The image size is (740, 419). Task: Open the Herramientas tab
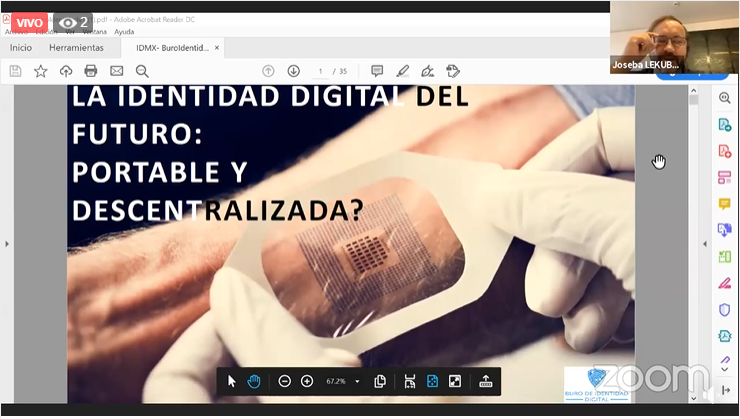[x=76, y=48]
